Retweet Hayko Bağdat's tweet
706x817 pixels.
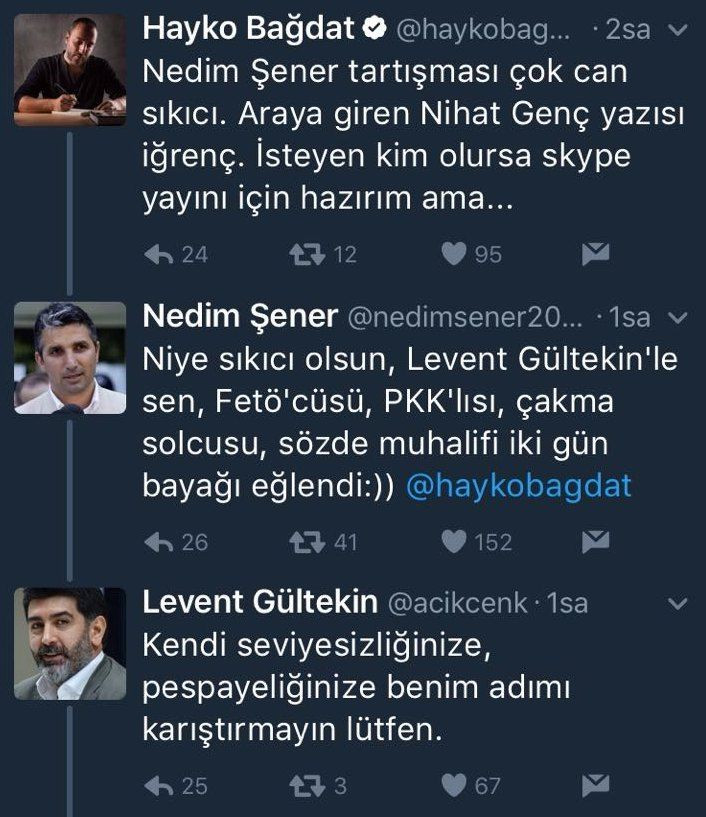tap(307, 255)
